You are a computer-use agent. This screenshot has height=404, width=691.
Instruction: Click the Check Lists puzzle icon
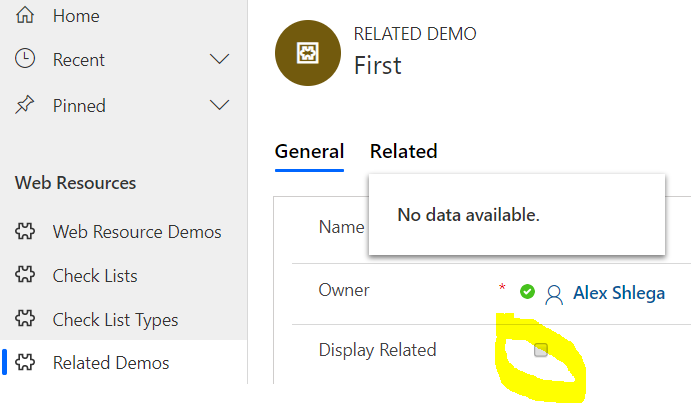pos(25,275)
